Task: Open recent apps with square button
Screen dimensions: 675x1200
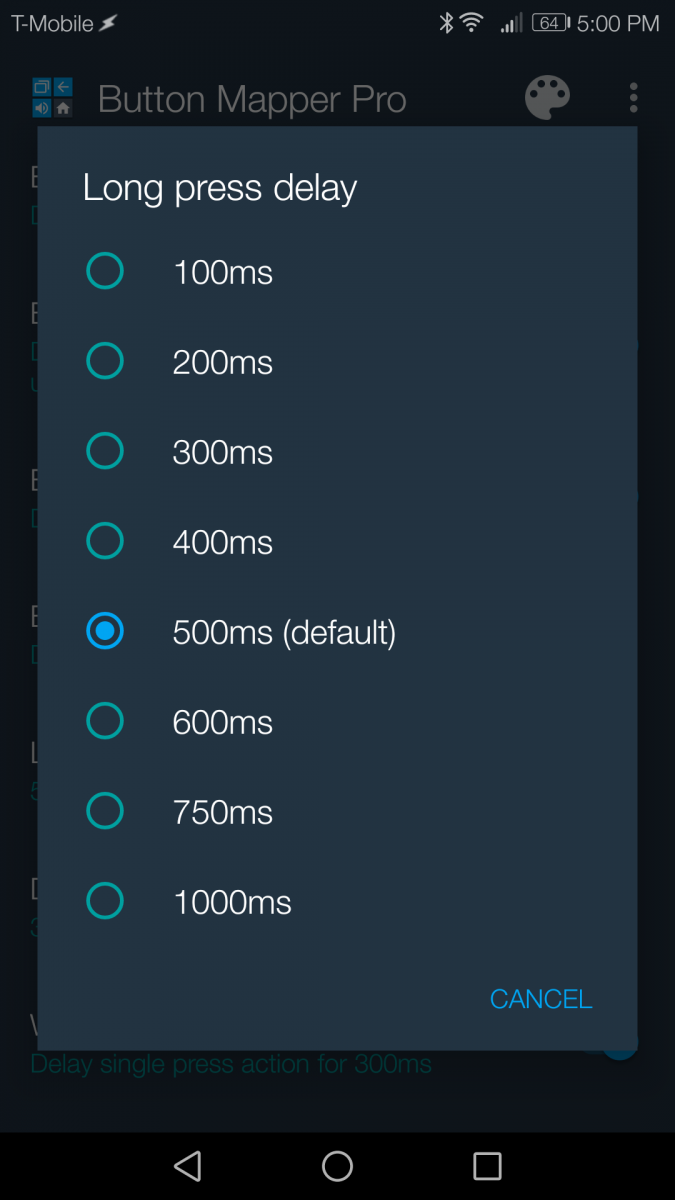Action: click(487, 1166)
